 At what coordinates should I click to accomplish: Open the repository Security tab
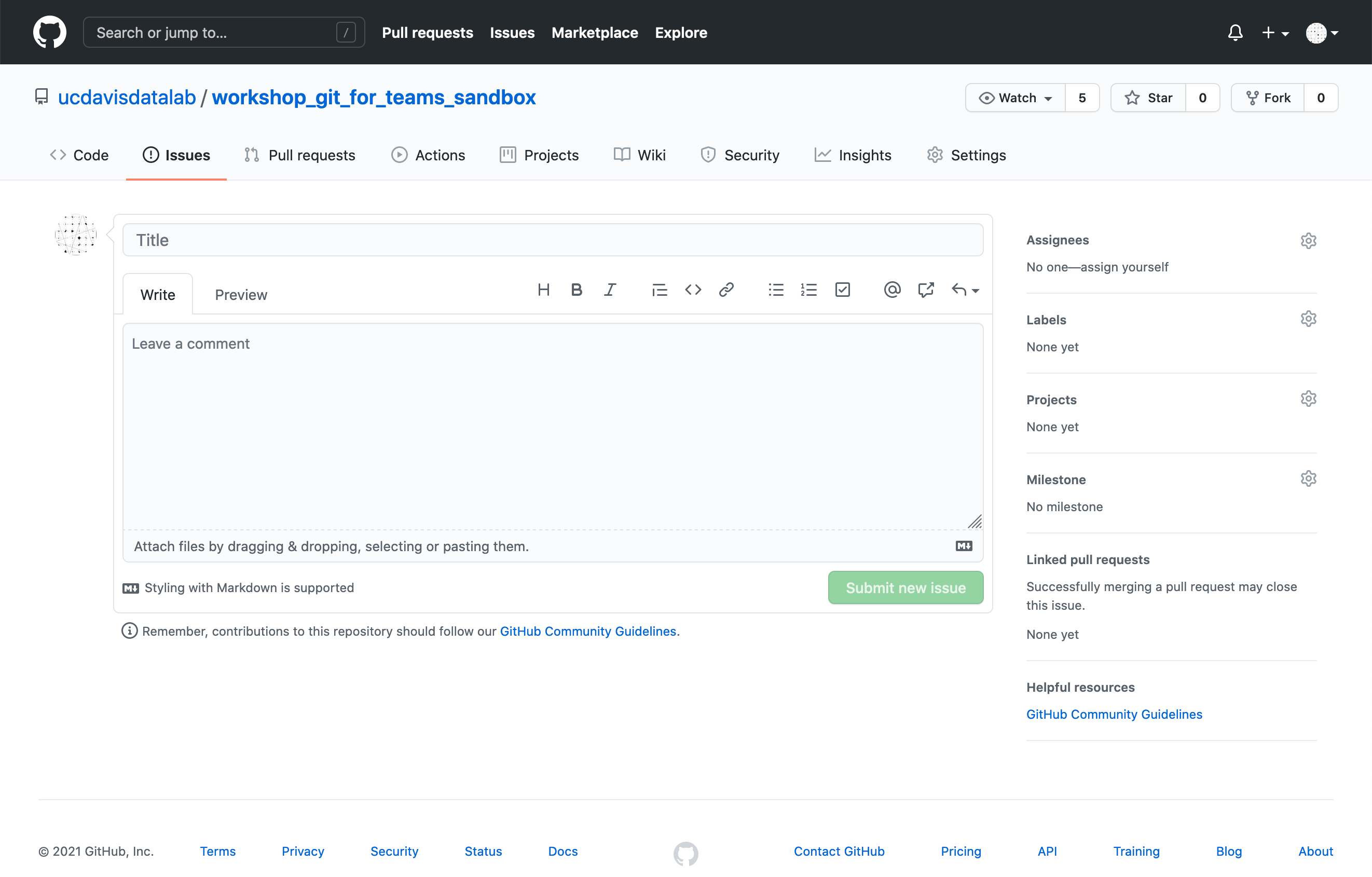(739, 155)
